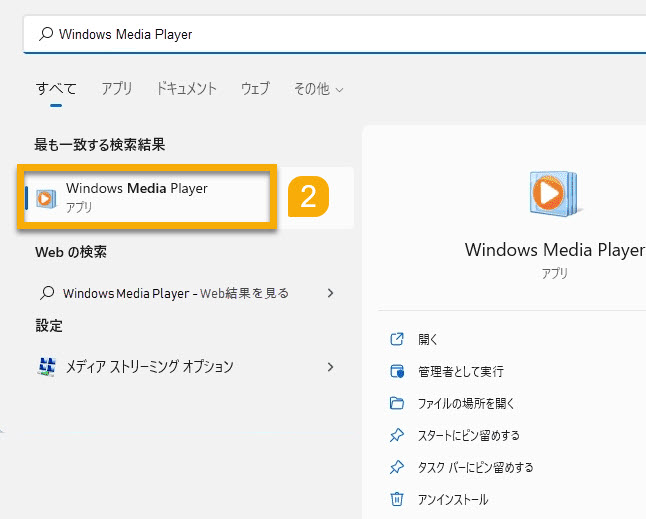Click the pin icon for タスク バーにピン留めする

tap(397, 467)
